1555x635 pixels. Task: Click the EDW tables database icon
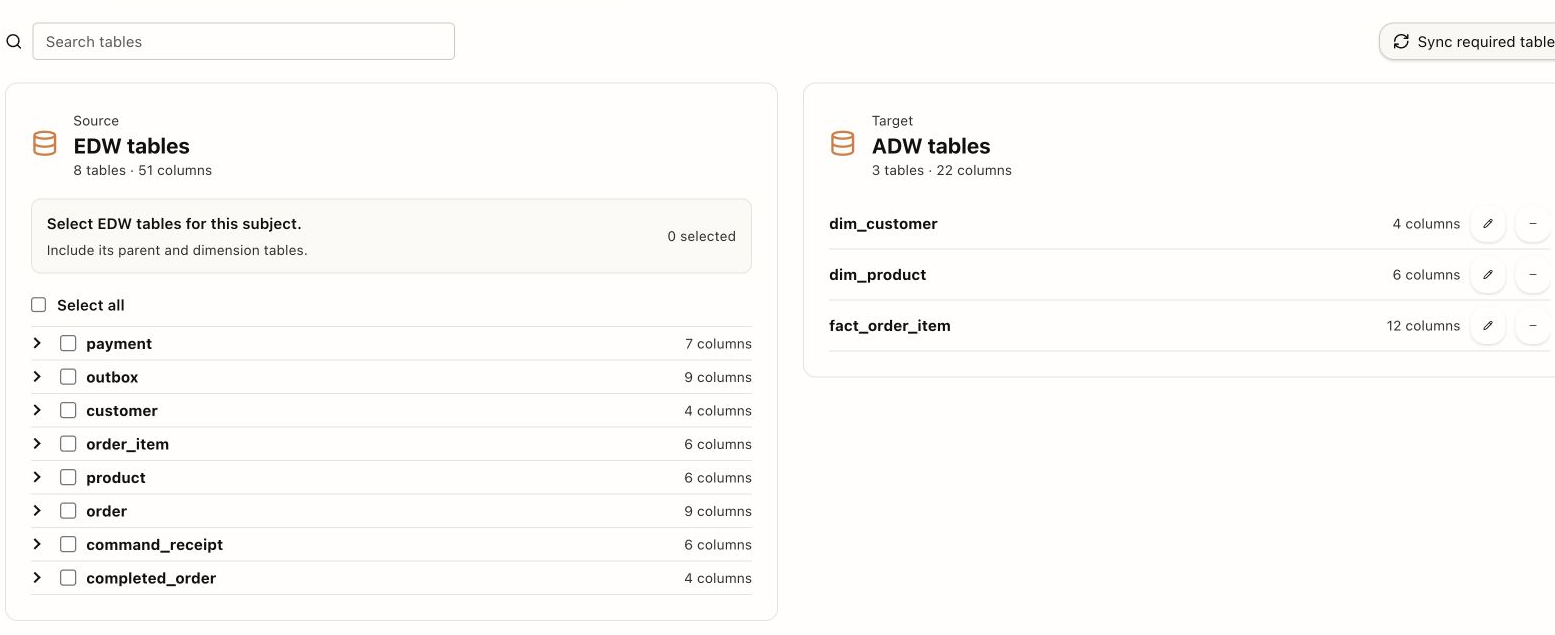45,144
